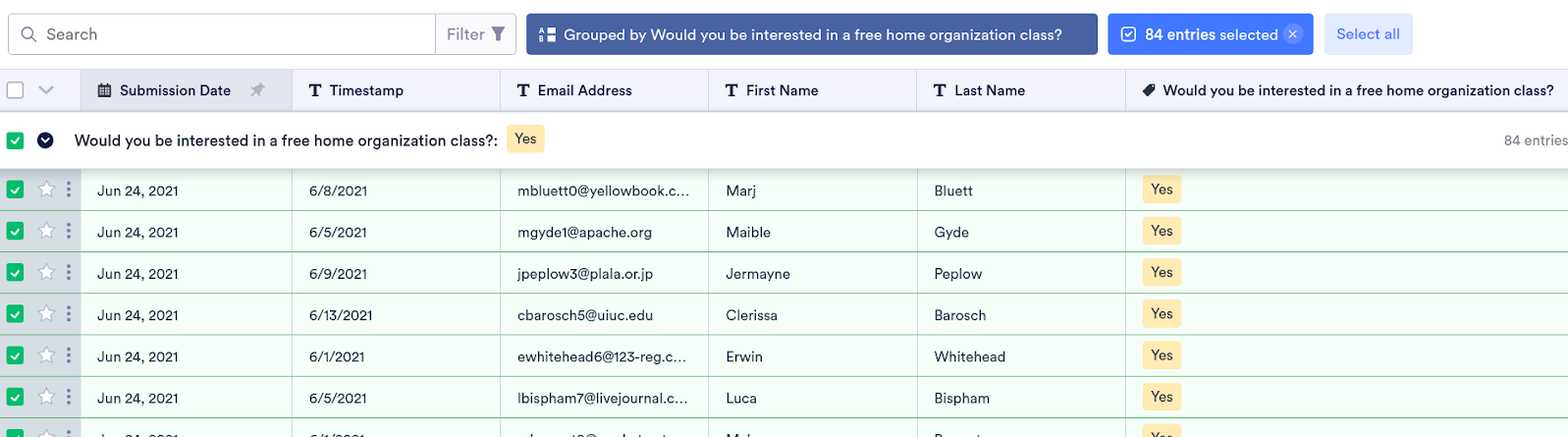Screen dimensions: 1568x437
Task: Click the Select all button
Action: coord(1368,34)
